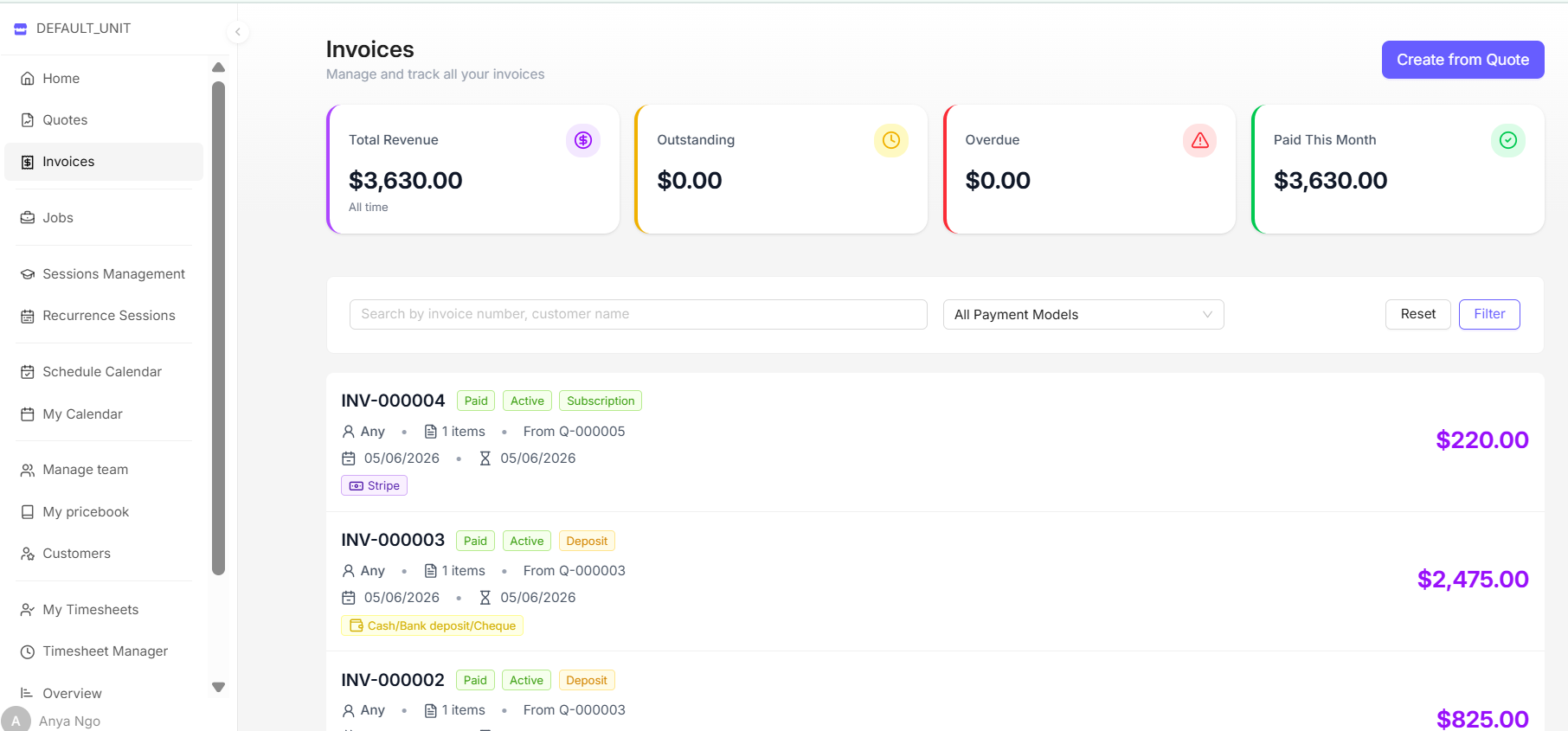
Task: Click the Timesheet Manager clock icon
Action: click(28, 651)
